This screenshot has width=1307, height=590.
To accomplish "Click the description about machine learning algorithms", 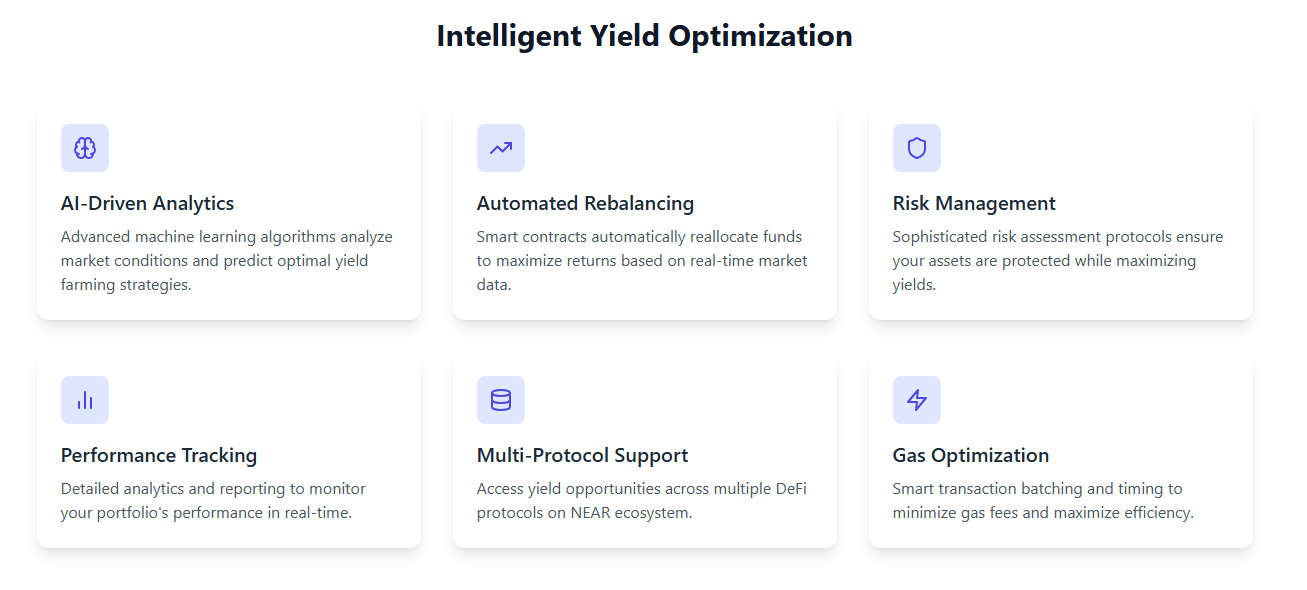I will coord(226,260).
